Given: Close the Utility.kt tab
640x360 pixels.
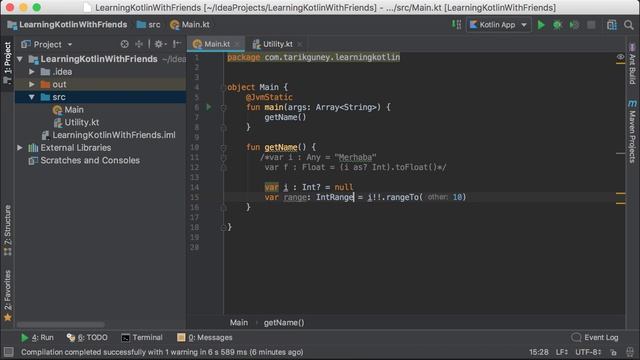Looking at the screenshot, I should click(300, 44).
